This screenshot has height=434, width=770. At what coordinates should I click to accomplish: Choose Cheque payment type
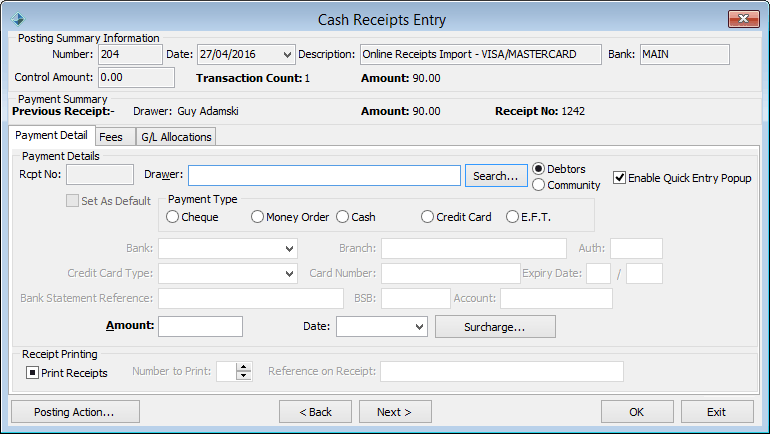(172, 217)
